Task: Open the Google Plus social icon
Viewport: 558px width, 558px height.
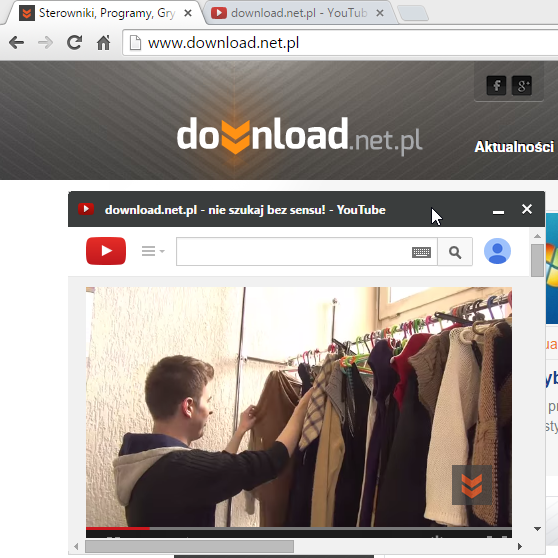Action: (522, 85)
